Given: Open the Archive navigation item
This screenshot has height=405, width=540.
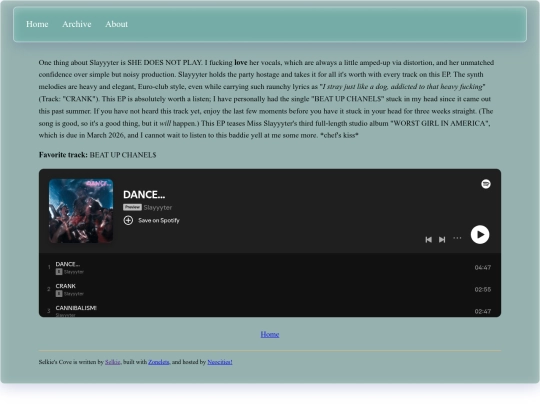Looking at the screenshot, I should [x=77, y=24].
